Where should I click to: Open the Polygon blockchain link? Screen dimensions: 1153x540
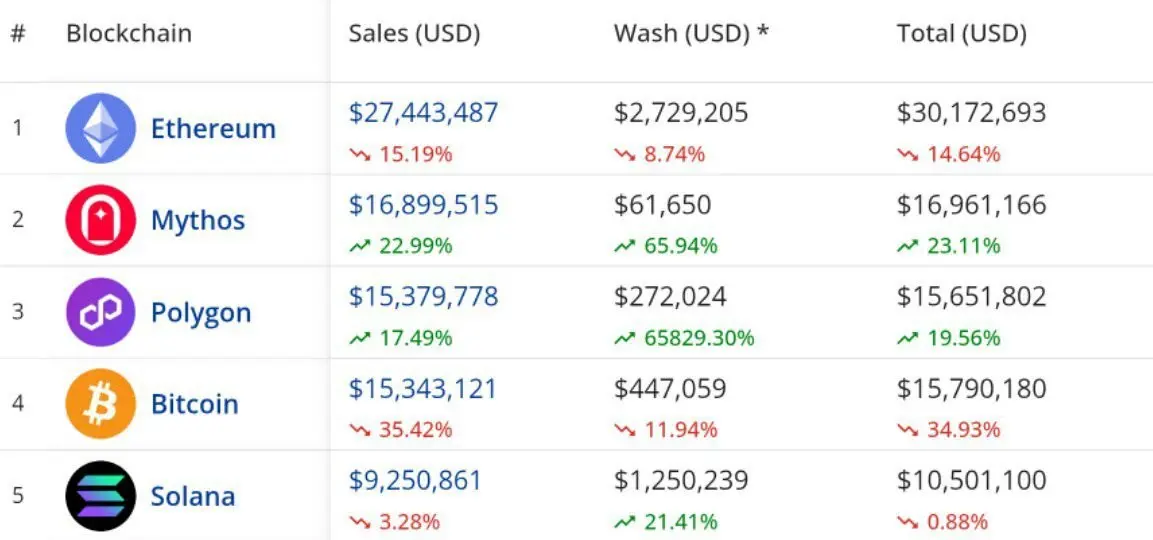coord(201,313)
